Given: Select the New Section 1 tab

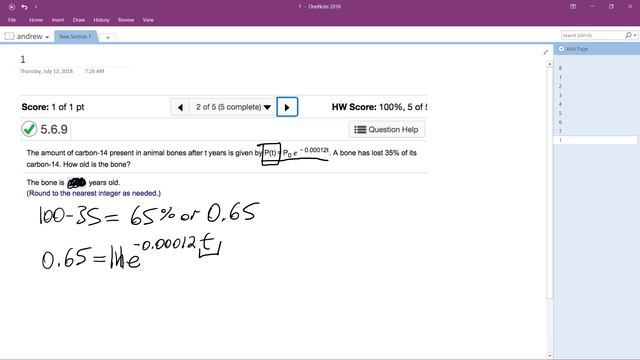Looking at the screenshot, I should click(x=76, y=36).
